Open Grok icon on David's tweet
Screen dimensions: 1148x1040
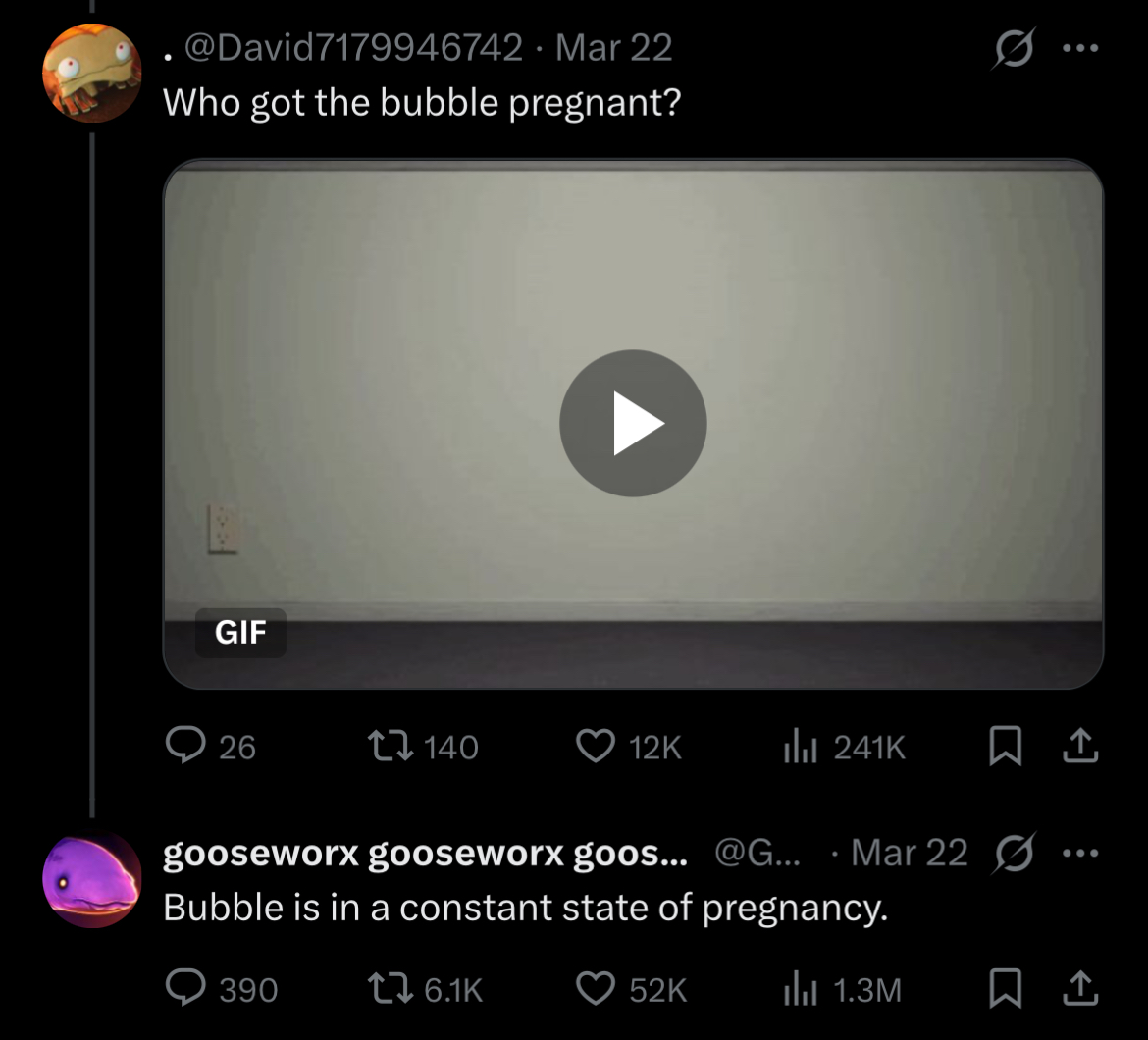tap(1015, 48)
